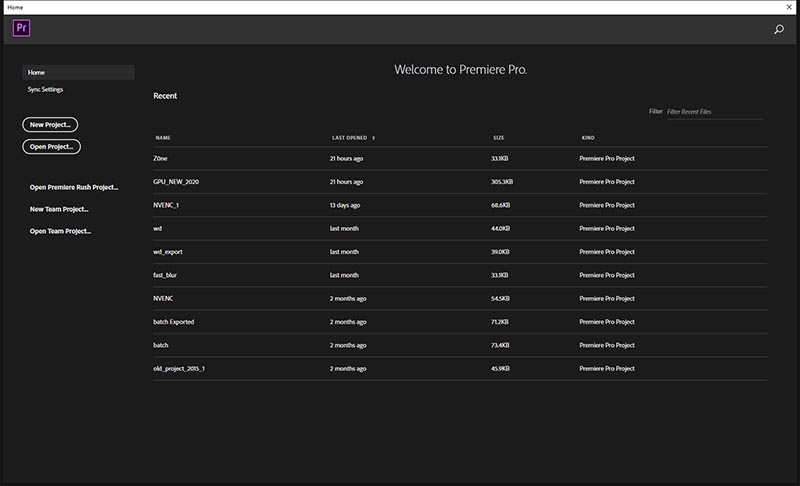This screenshot has width=800, height=486.
Task: Click the 39.0KB size cell
Action: tap(500, 252)
